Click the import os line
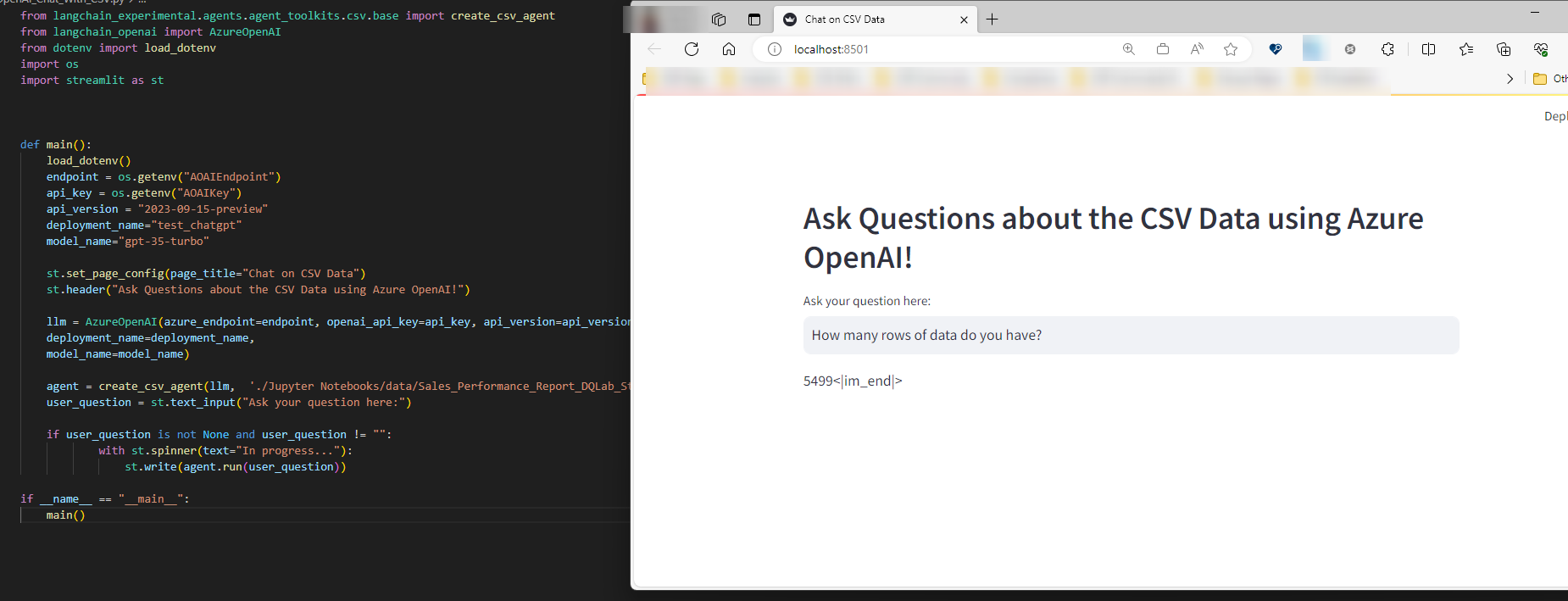Screen dimensions: 1568x601 (x=49, y=64)
